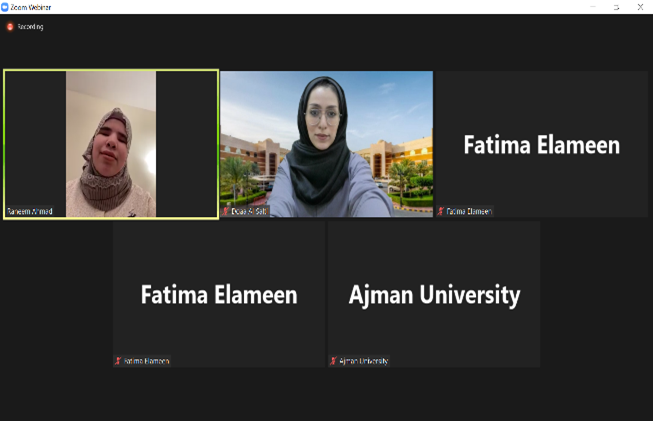Click muted mic icon on Ajman University tile
653x421 pixels.
[333, 361]
